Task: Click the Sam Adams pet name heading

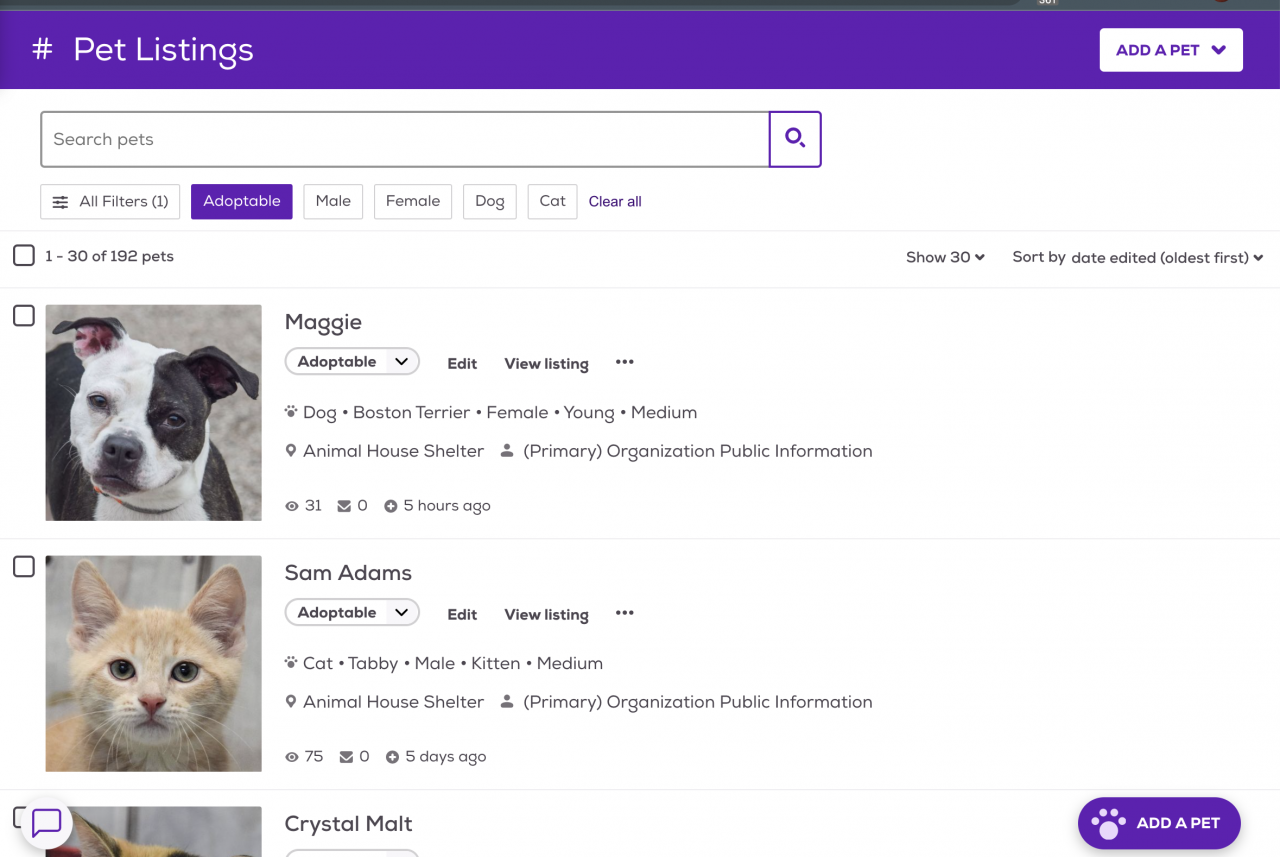Action: click(348, 573)
